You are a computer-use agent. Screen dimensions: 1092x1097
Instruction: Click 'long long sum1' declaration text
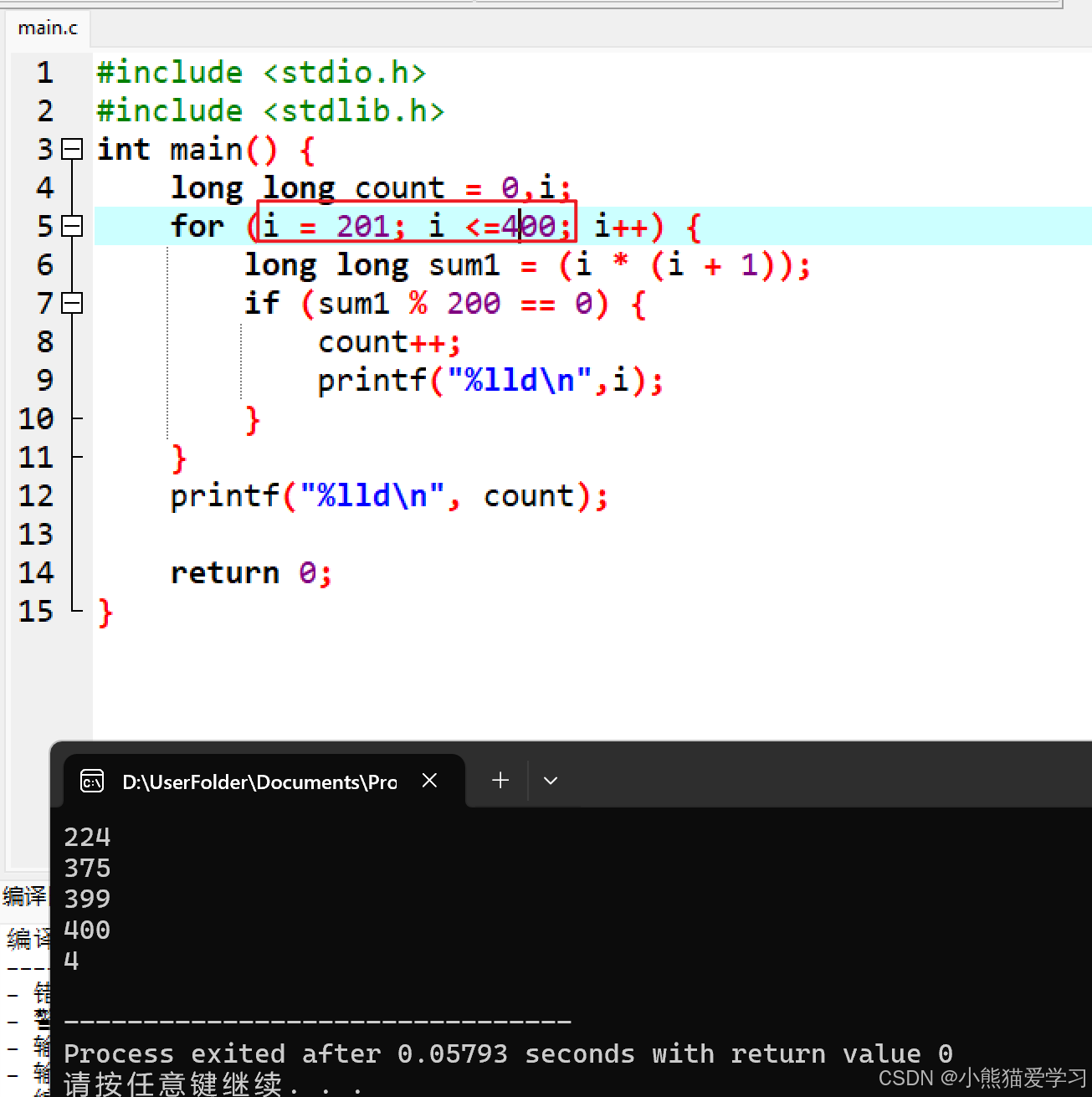pyautogui.click(x=372, y=265)
